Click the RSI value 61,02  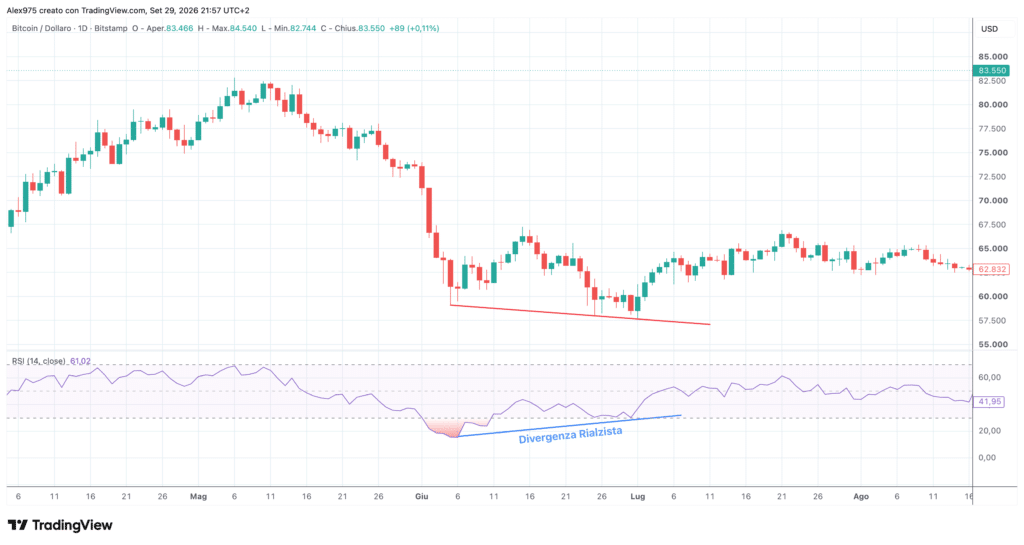[80, 361]
